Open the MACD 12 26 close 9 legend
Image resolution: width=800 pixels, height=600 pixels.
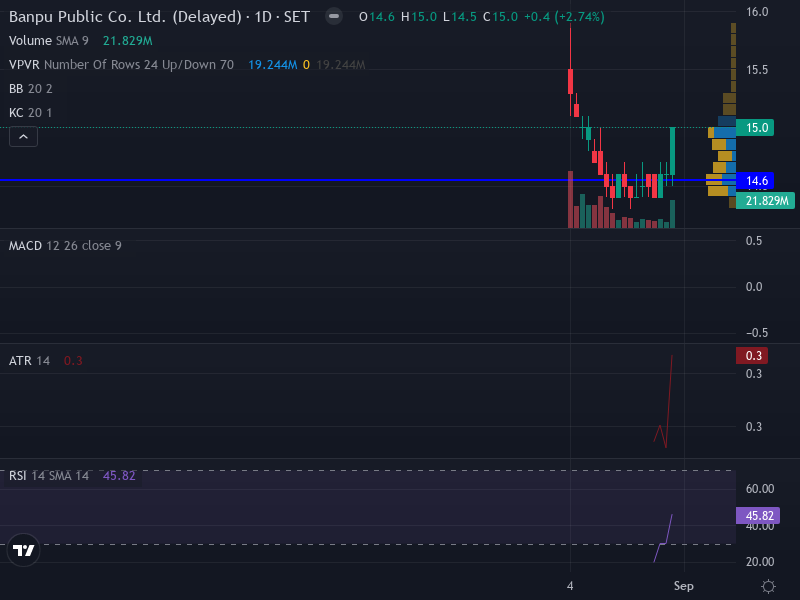65,246
